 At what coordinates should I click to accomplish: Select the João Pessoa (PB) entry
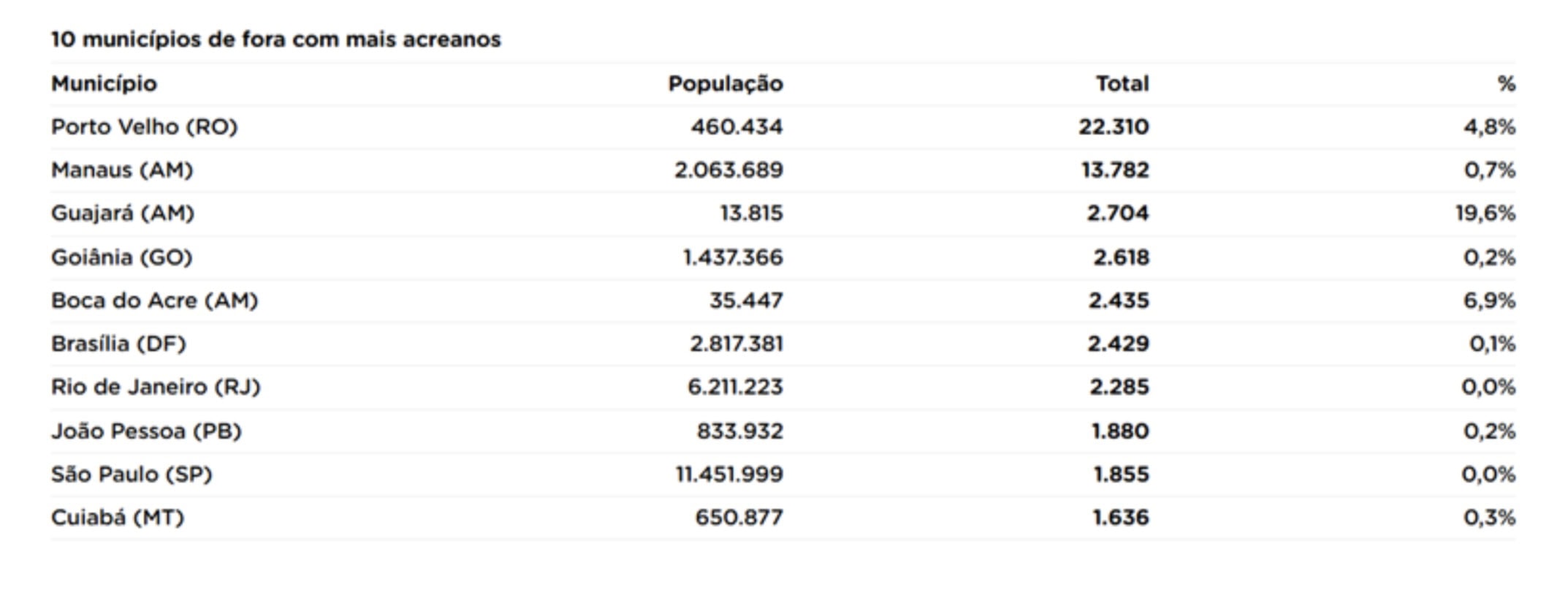(146, 431)
